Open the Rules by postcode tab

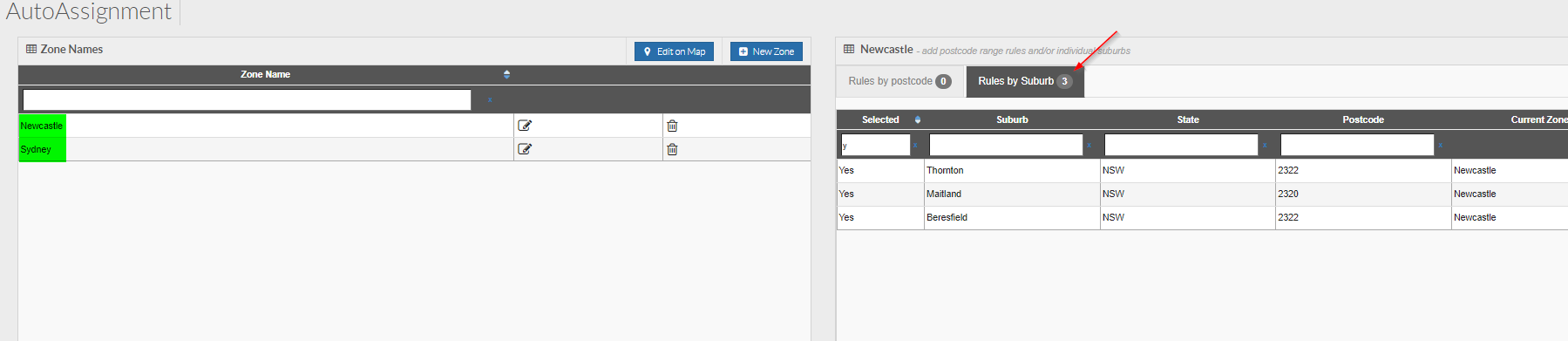(x=899, y=81)
